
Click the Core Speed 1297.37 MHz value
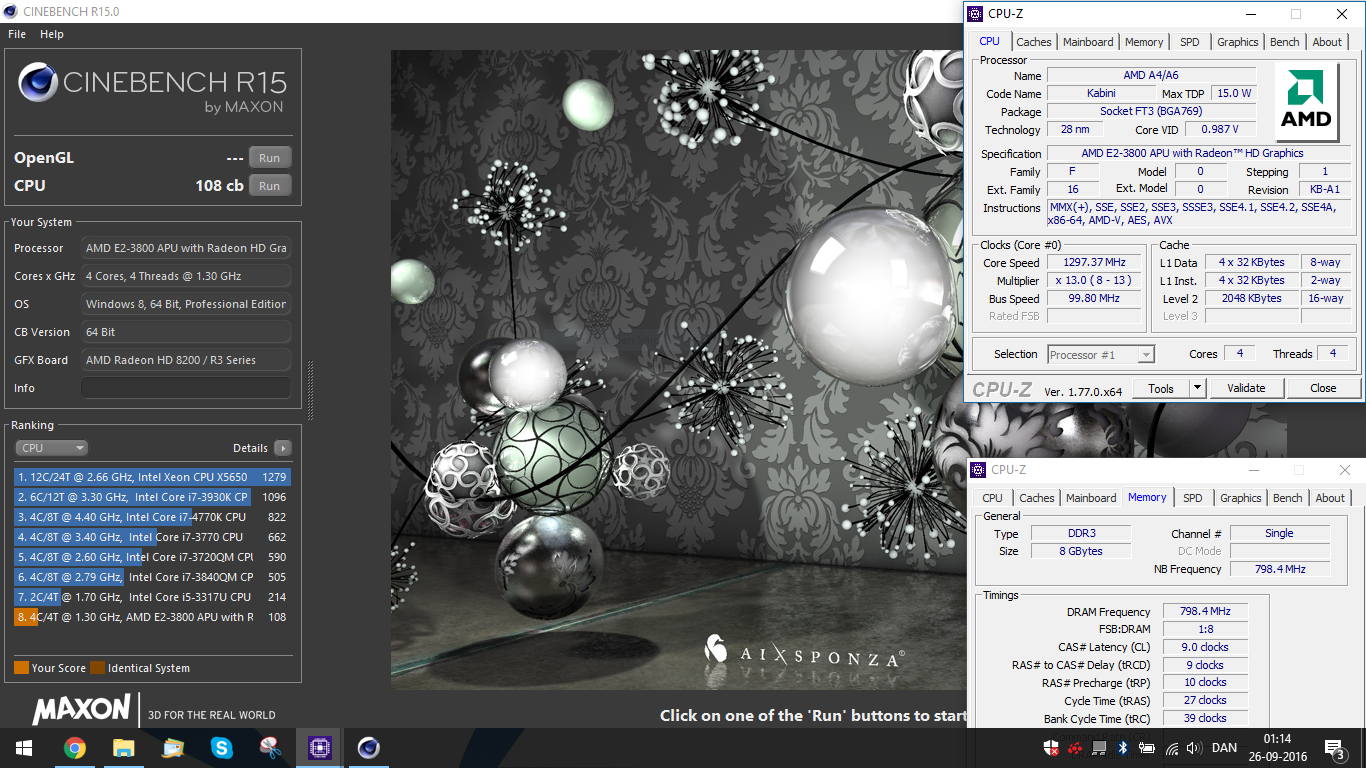[1095, 263]
